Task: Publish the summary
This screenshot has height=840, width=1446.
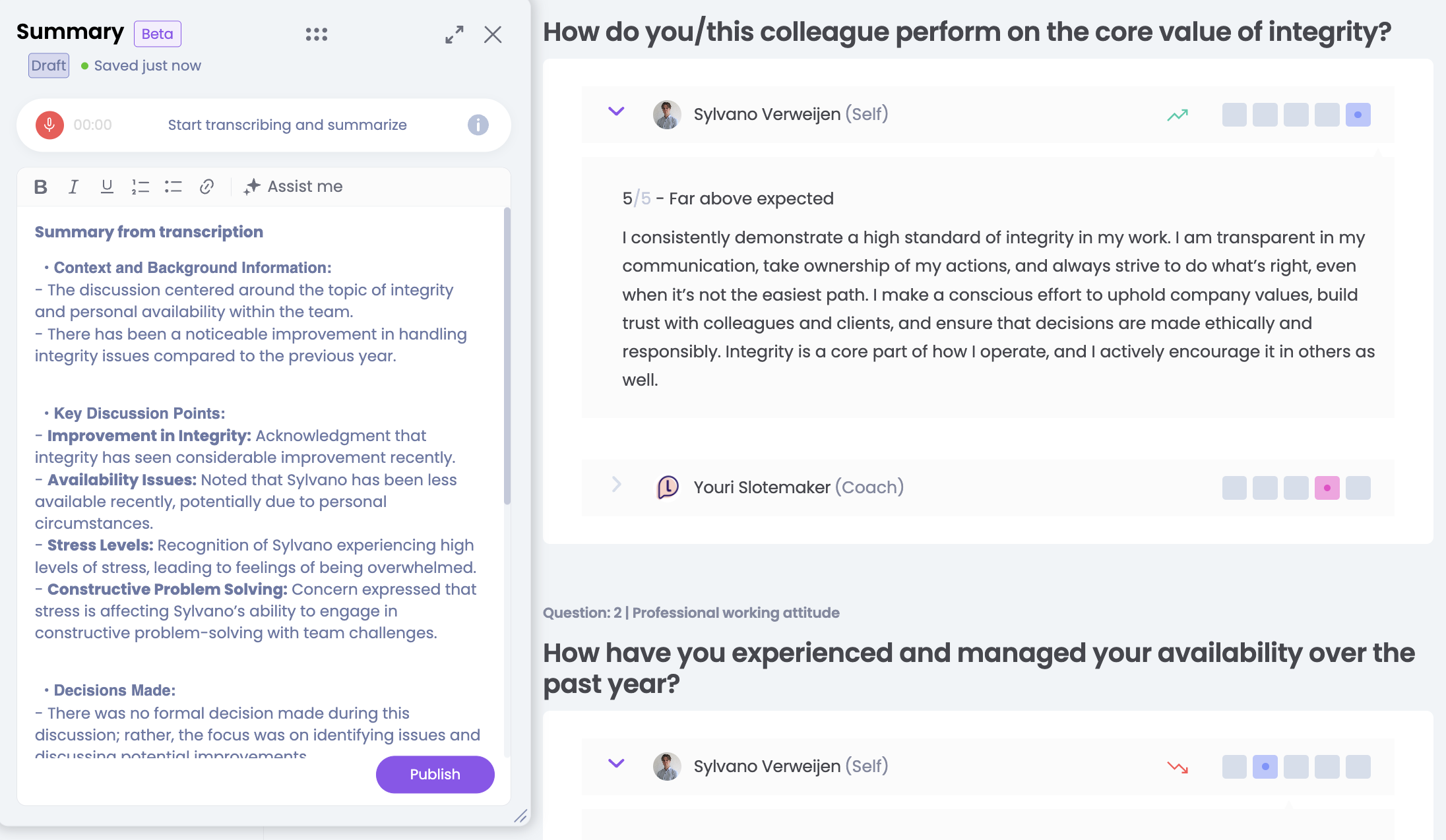Action: point(435,774)
